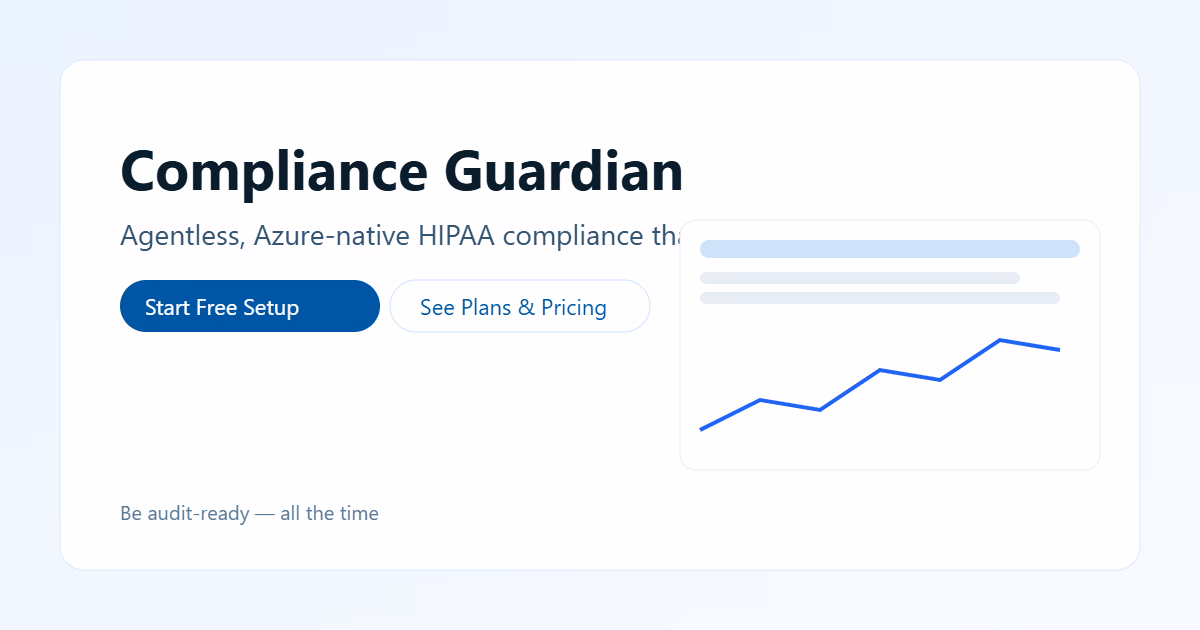Screen dimensions: 1200x630
Task: Click the dip just before the chart's highest peak
Action: coord(940,380)
